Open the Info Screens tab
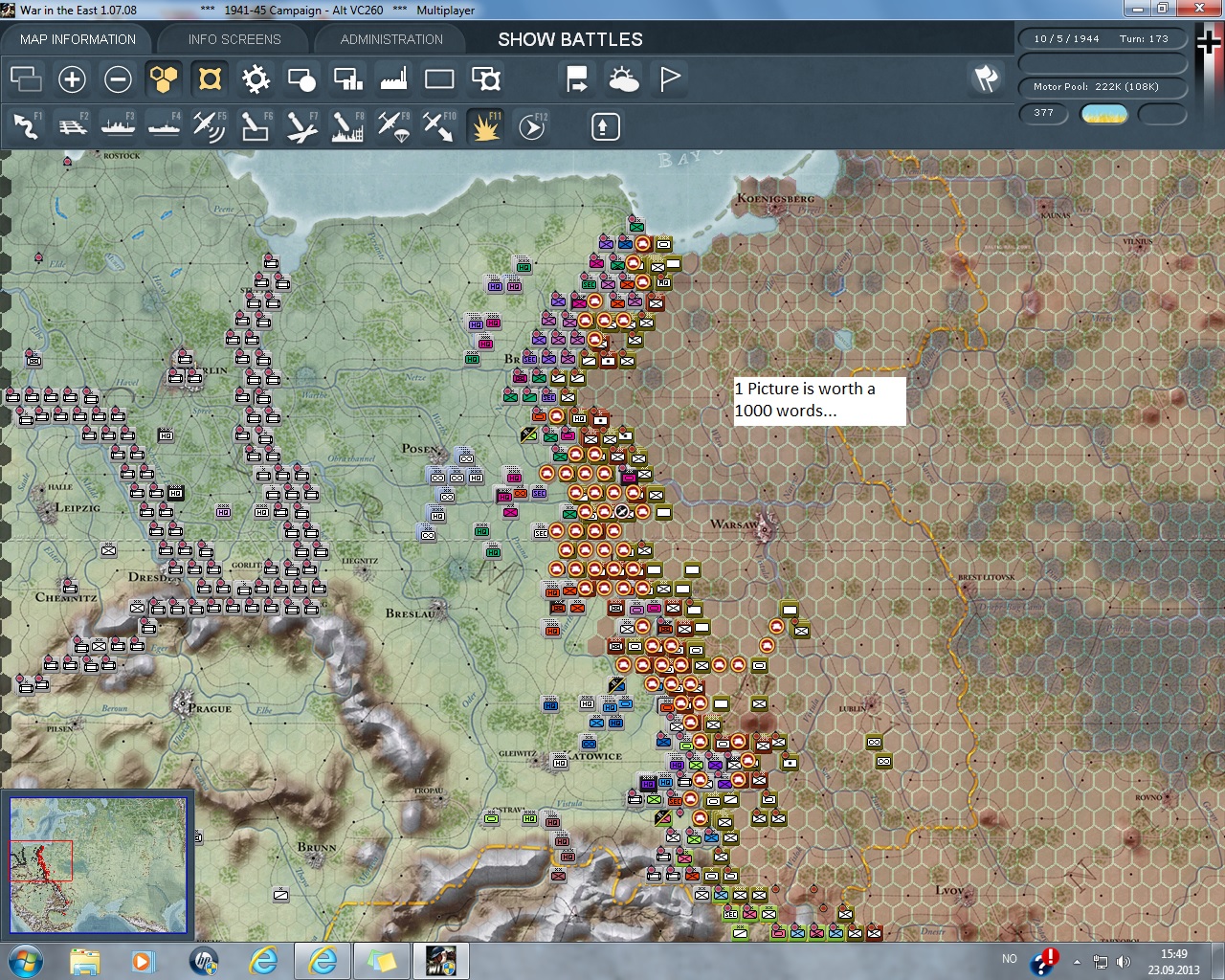 pyautogui.click(x=234, y=39)
